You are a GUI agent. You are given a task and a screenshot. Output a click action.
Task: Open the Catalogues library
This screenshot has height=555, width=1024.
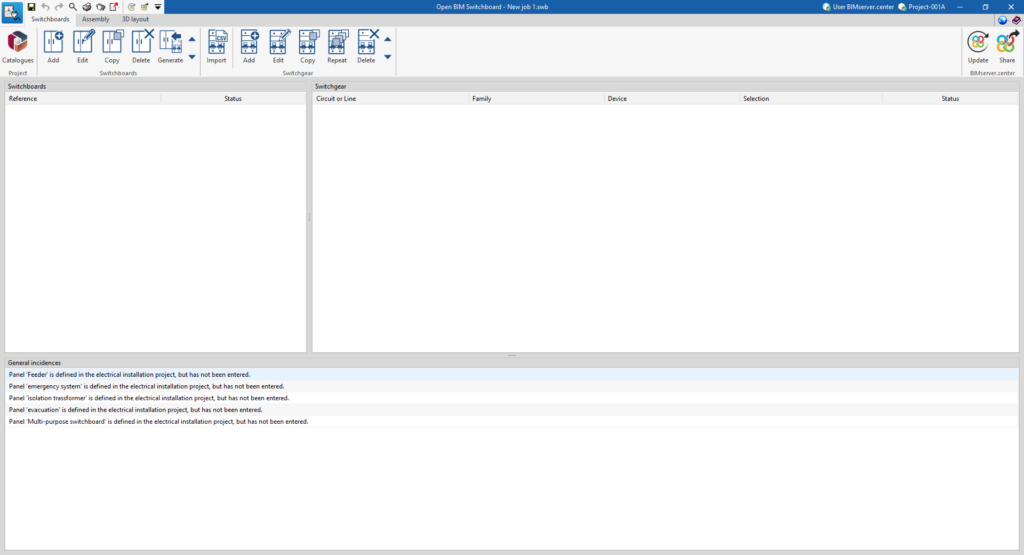pos(18,47)
